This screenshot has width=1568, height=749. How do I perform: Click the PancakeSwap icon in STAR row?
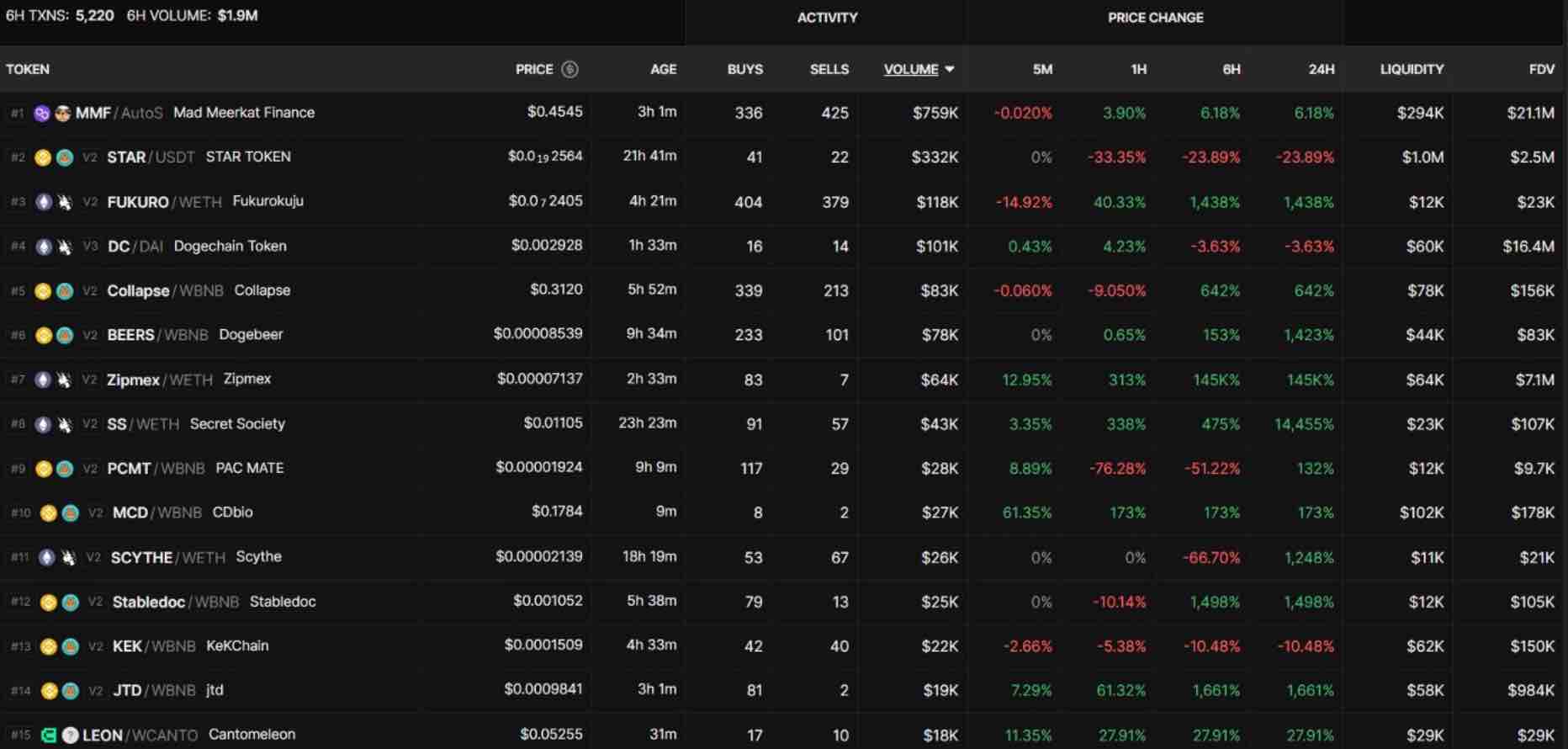pyautogui.click(x=65, y=157)
